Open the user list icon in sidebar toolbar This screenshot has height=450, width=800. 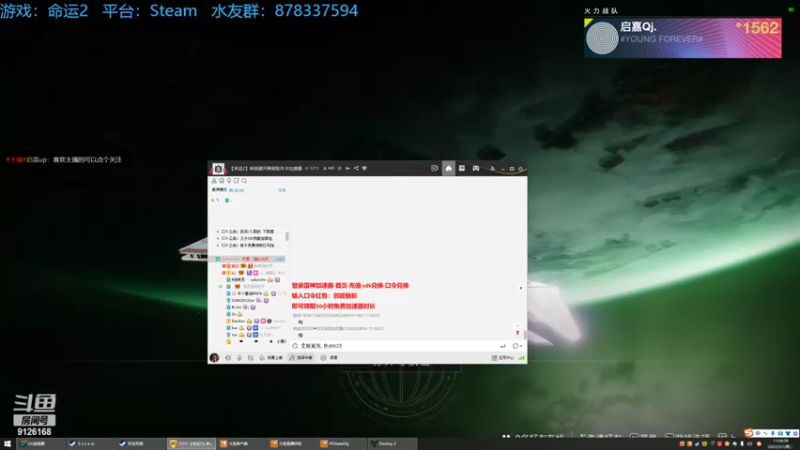click(x=214, y=181)
